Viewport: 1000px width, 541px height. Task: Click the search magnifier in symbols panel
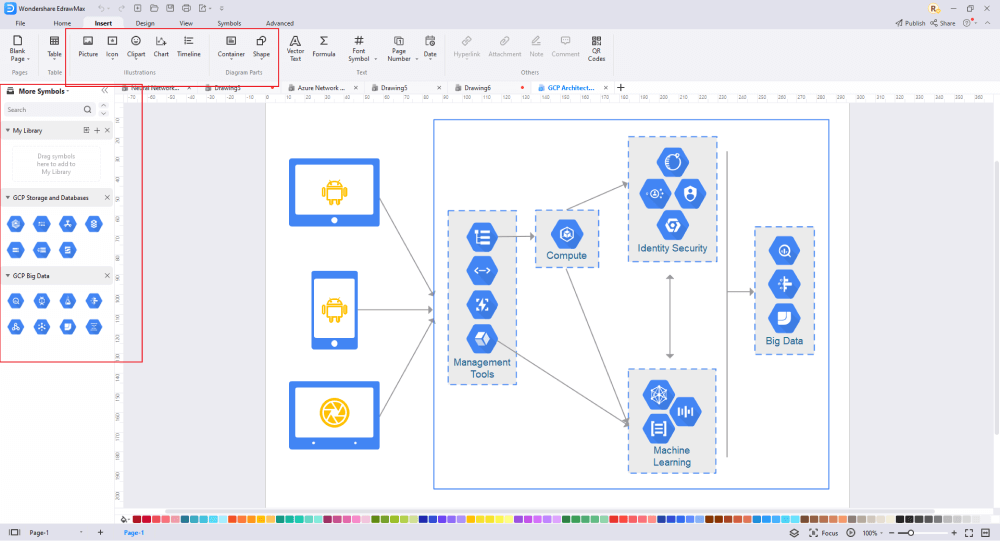pos(87,110)
